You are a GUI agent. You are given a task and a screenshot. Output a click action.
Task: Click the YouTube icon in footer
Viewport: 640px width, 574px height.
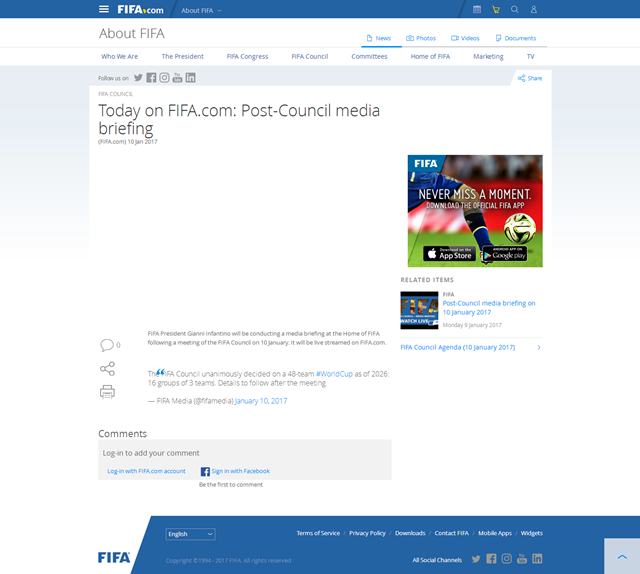(522, 559)
